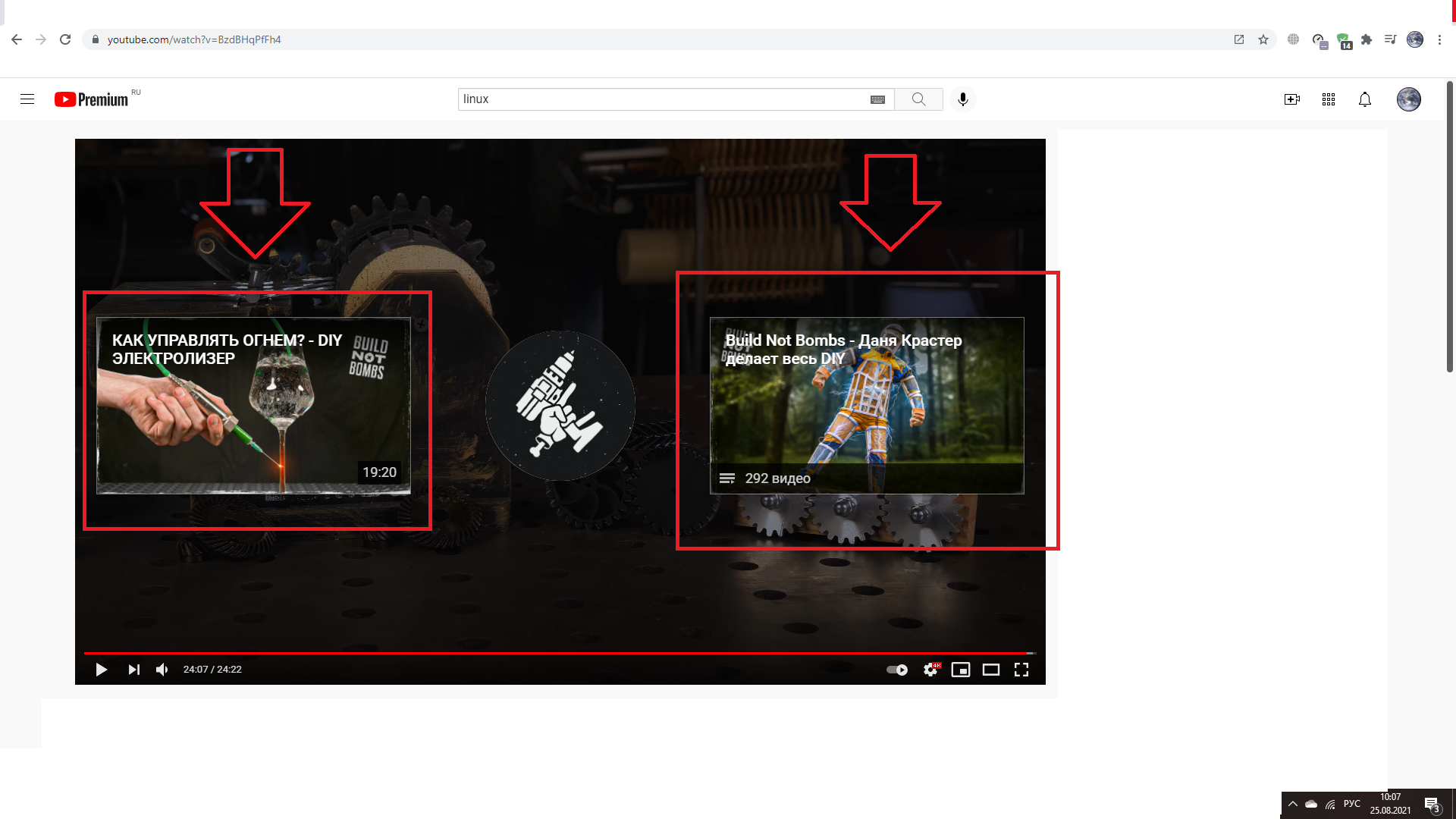Open the extension with the 14 badge
1456x819 pixels.
point(1344,41)
